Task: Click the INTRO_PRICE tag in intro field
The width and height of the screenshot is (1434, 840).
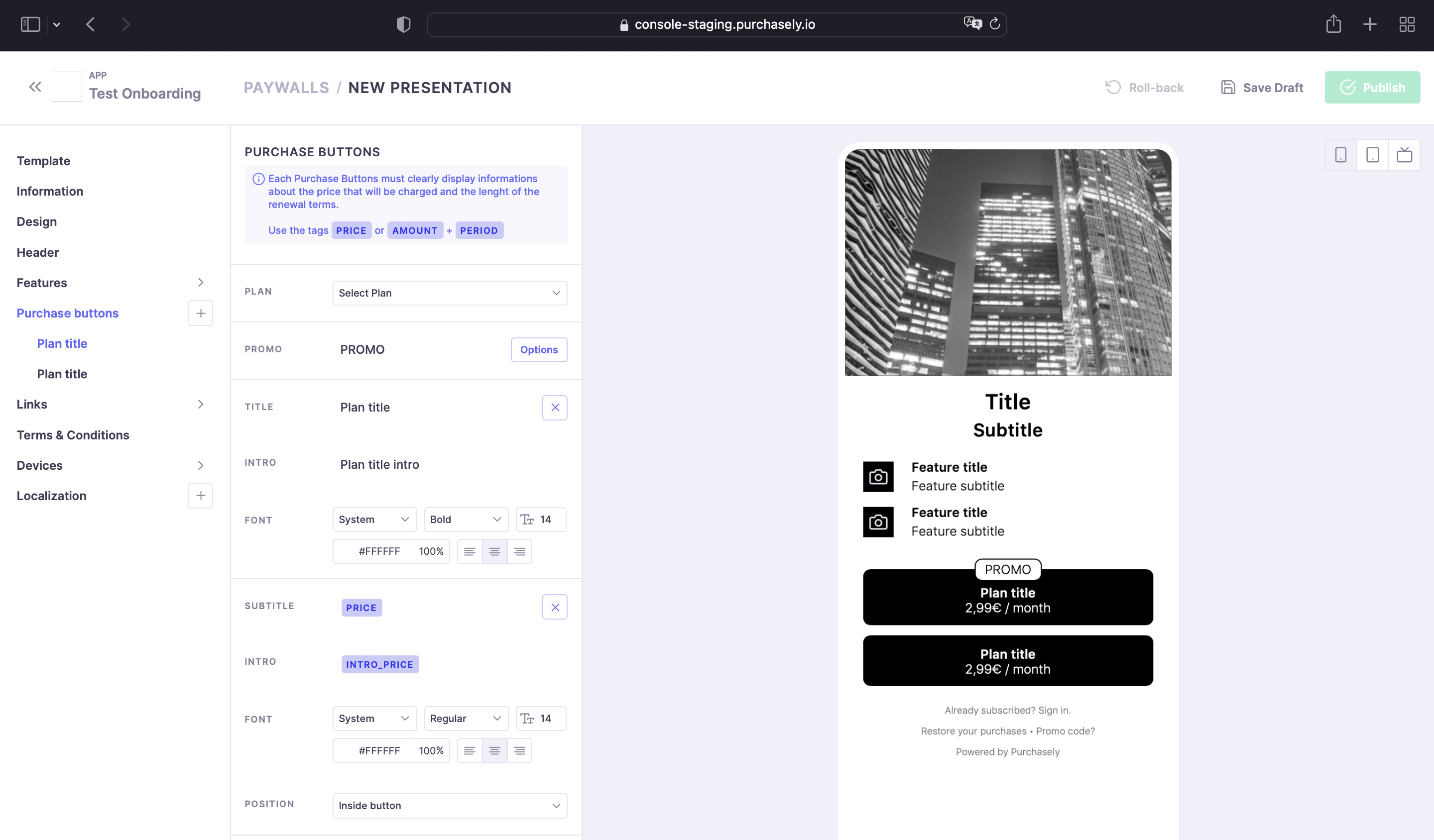Action: tap(379, 665)
